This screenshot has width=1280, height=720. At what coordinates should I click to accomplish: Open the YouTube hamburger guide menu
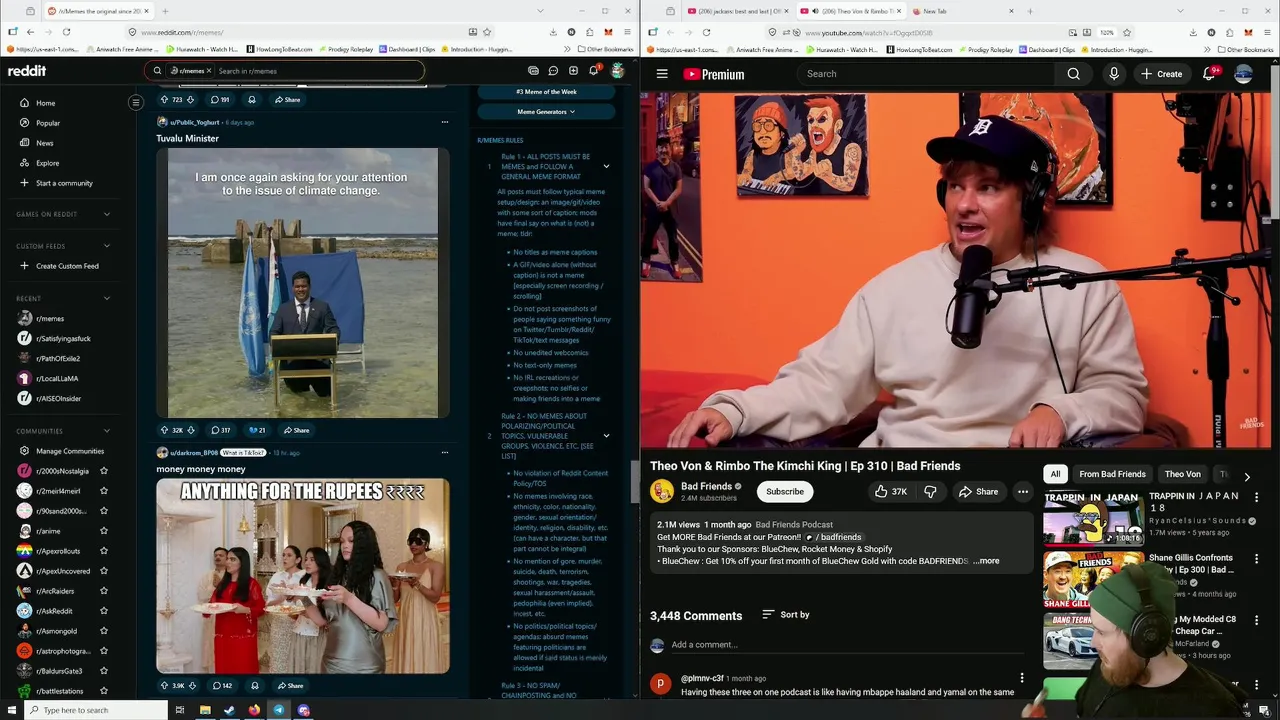point(662,74)
